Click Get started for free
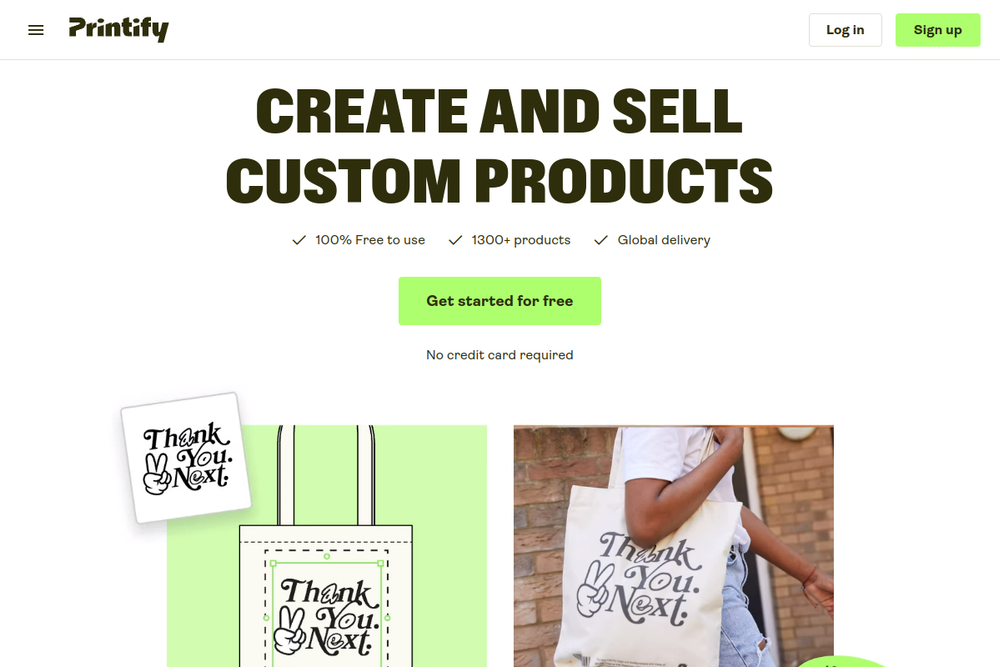The height and width of the screenshot is (667, 1000). tap(499, 301)
